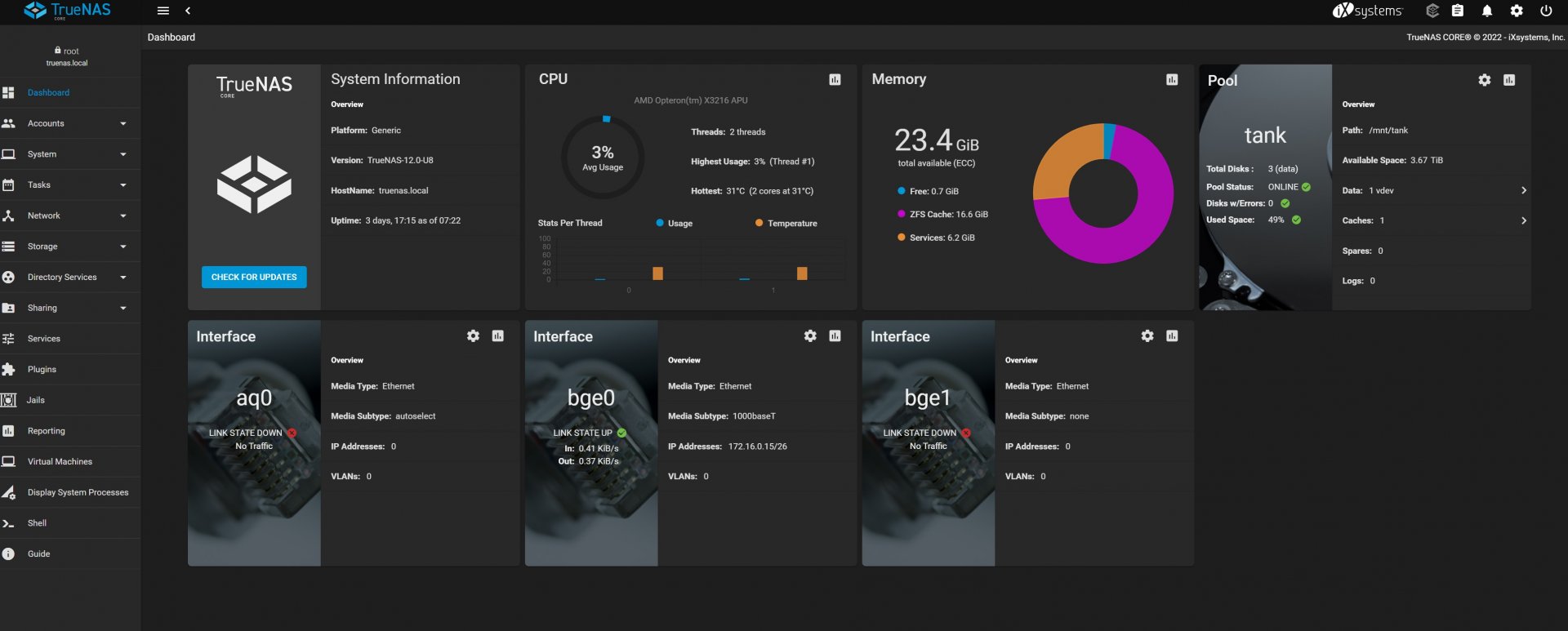This screenshot has height=631, width=1568.
Task: Open the task manager clipboard icon
Action: tap(1458, 11)
